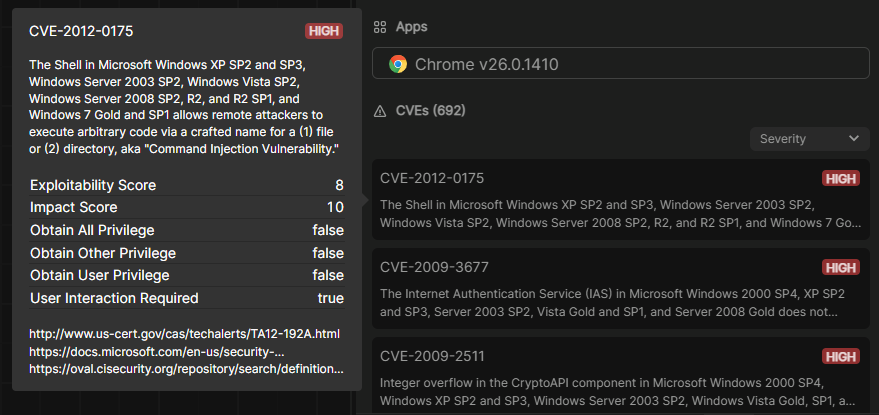
Task: Click the CVEs warning triangle icon
Action: pos(380,111)
